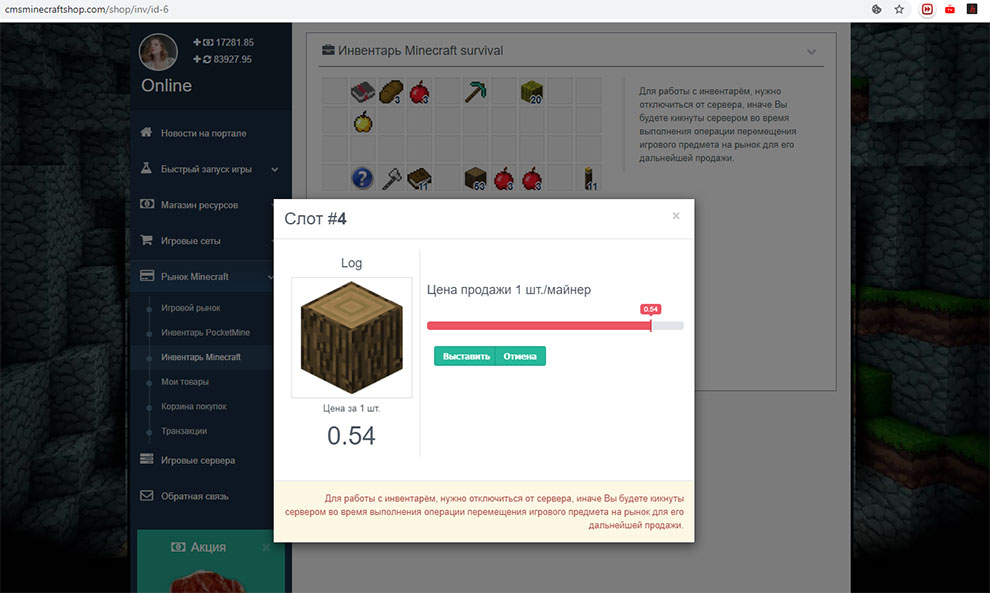990x593 pixels.
Task: Click the iron axe inventory item
Action: tap(390, 178)
